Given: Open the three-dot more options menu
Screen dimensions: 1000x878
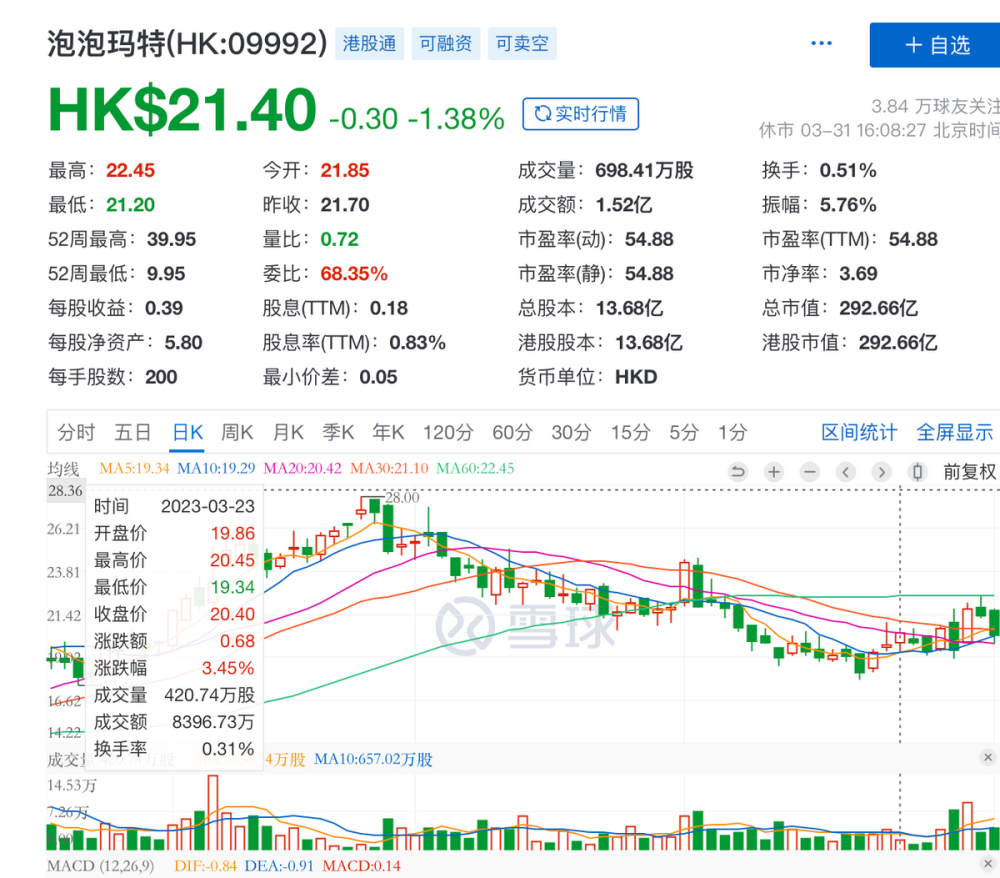Looking at the screenshot, I should 821,43.
